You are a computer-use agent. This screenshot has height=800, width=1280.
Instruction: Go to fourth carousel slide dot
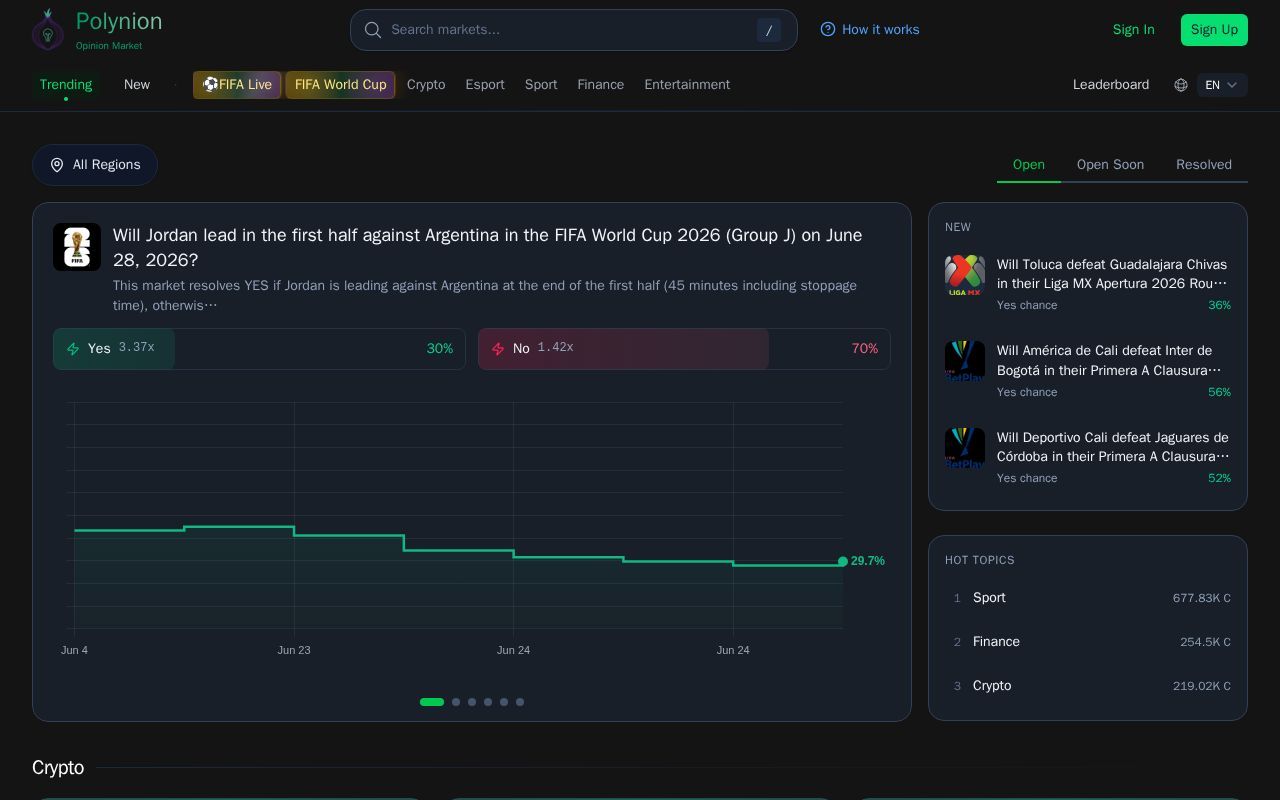[x=488, y=702]
